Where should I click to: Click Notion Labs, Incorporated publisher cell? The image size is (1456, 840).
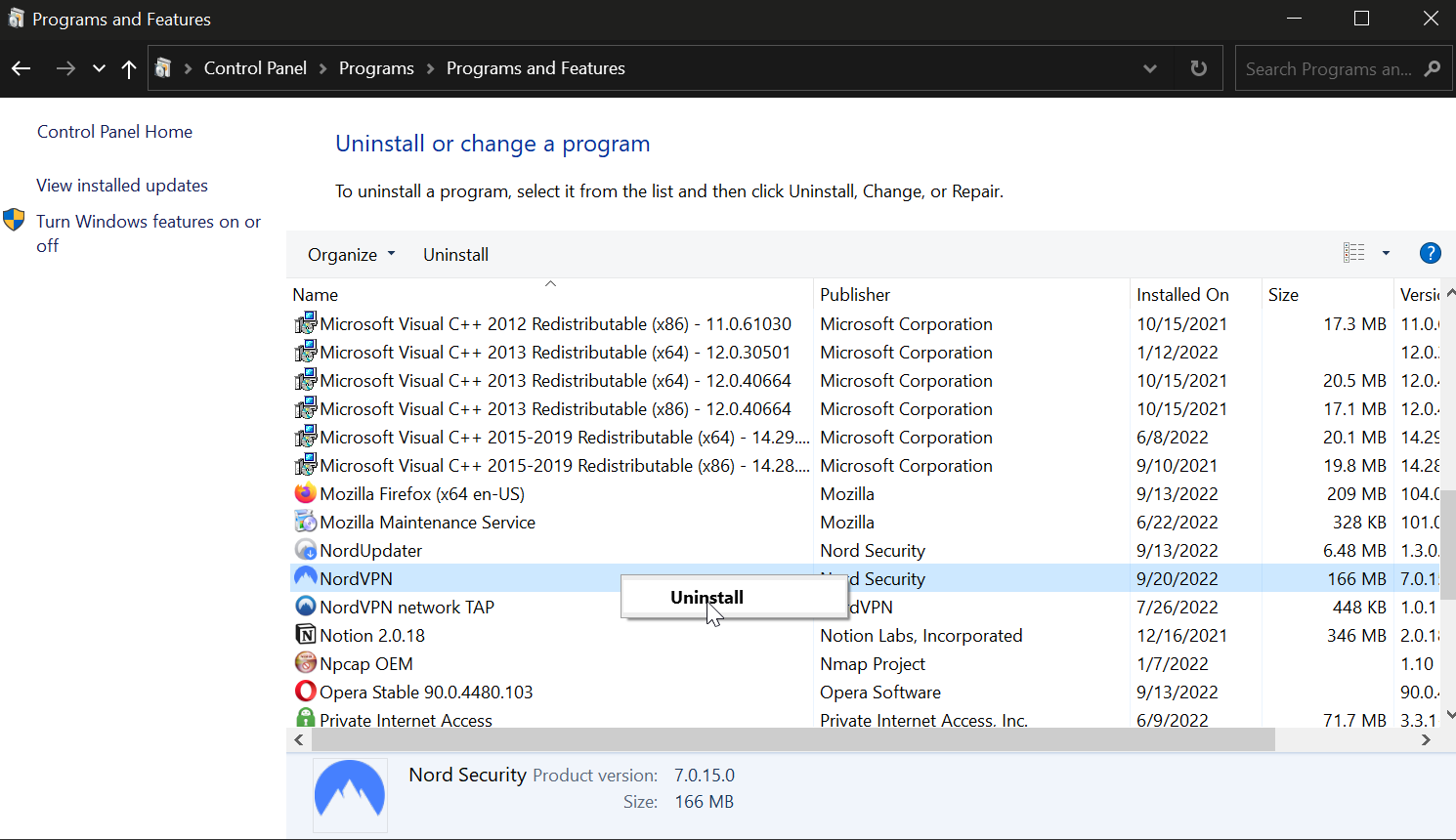coord(921,636)
